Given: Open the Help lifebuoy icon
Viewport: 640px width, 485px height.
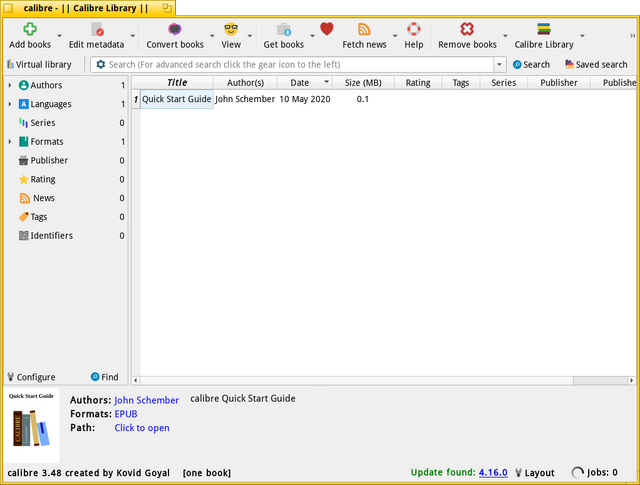Looking at the screenshot, I should [x=413, y=29].
